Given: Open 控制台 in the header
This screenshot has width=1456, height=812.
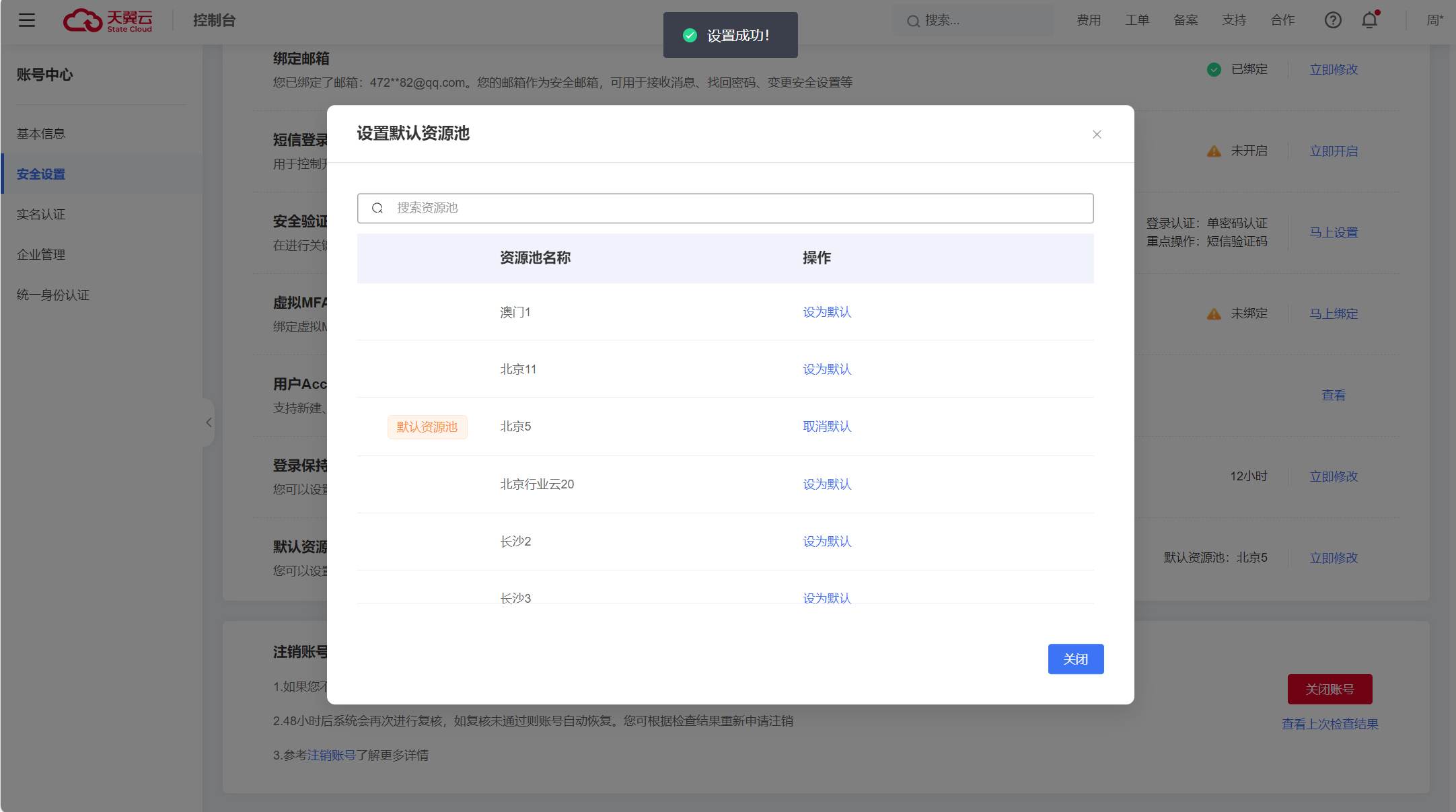Looking at the screenshot, I should tap(214, 20).
